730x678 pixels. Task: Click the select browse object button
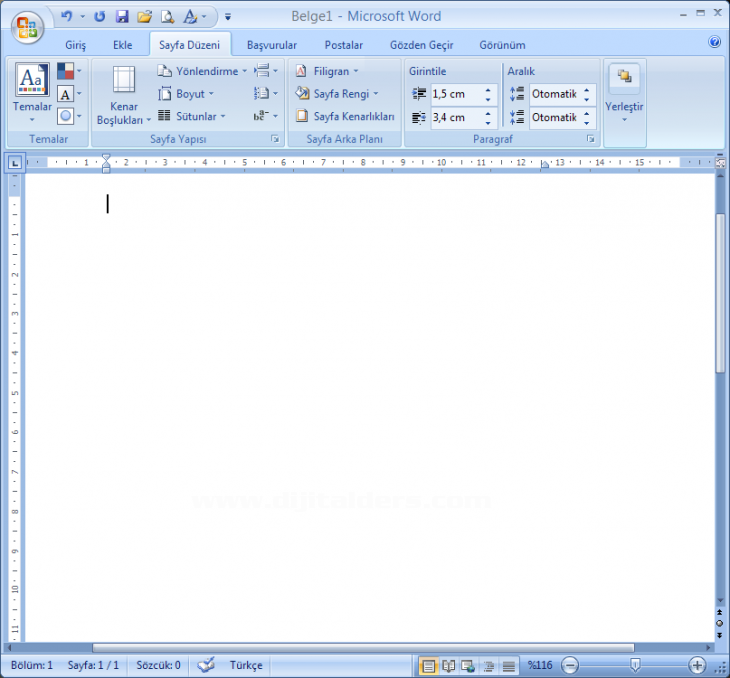coord(720,623)
